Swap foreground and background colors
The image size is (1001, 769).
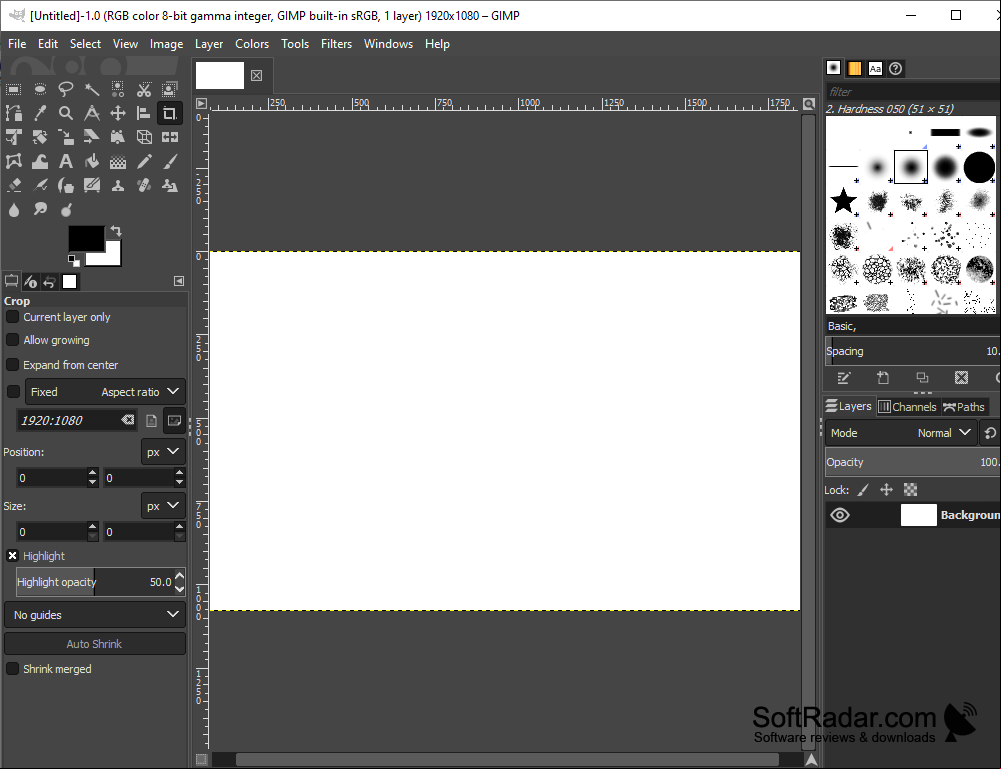116,230
